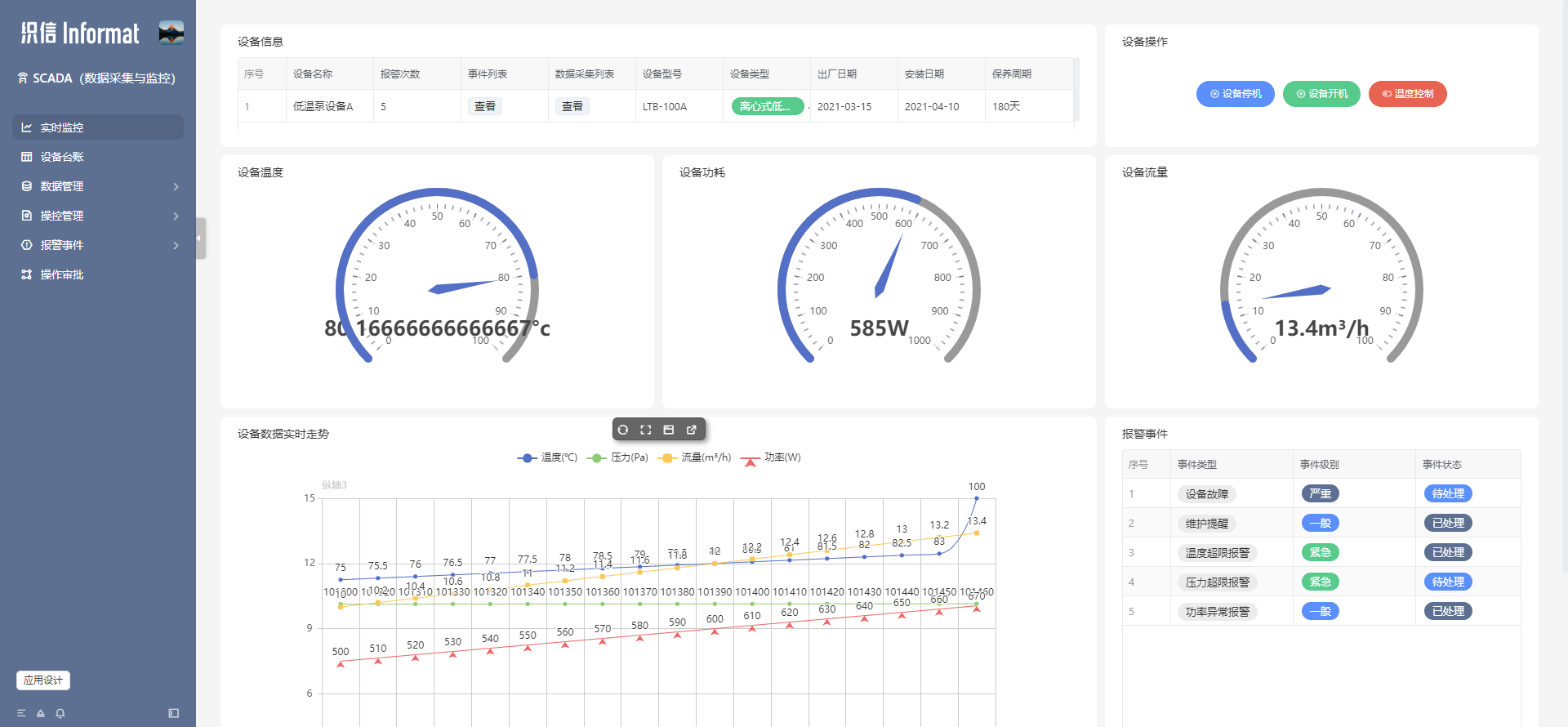Toggle 压力(Pa) series in chart legend
Viewport: 1568px width, 727px height.
coord(617,457)
